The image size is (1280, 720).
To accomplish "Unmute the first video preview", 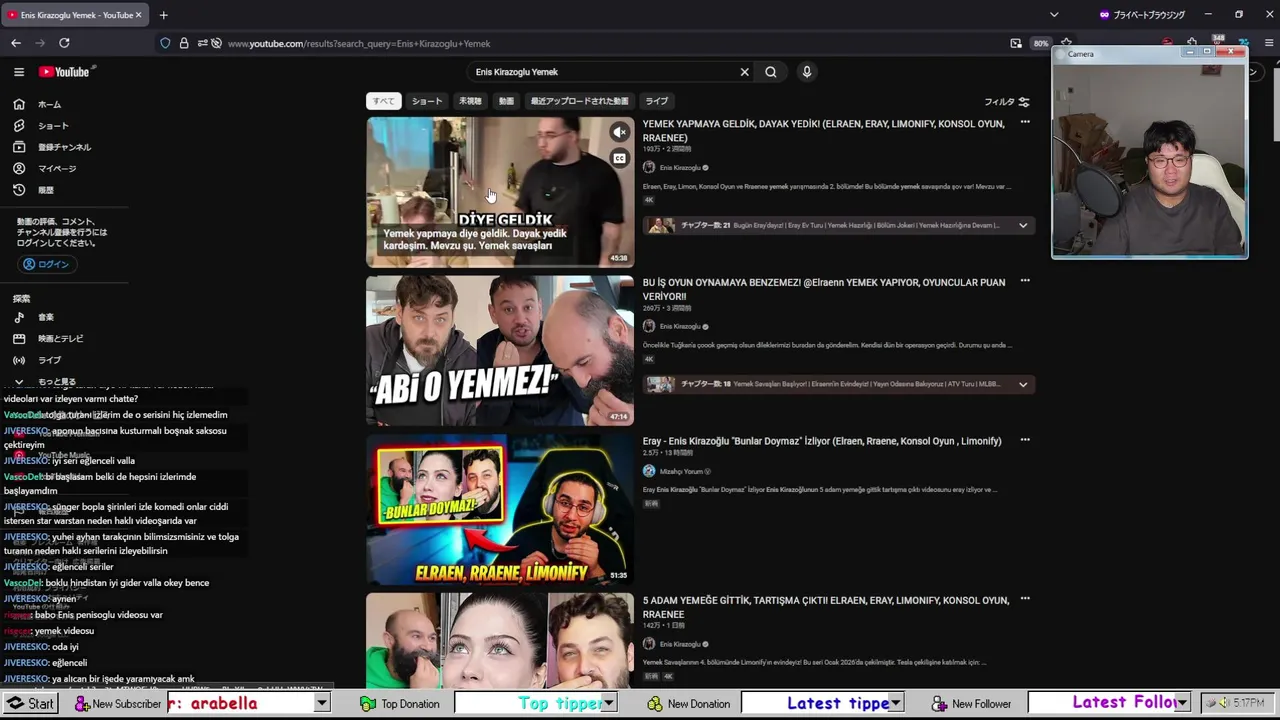I will point(620,132).
